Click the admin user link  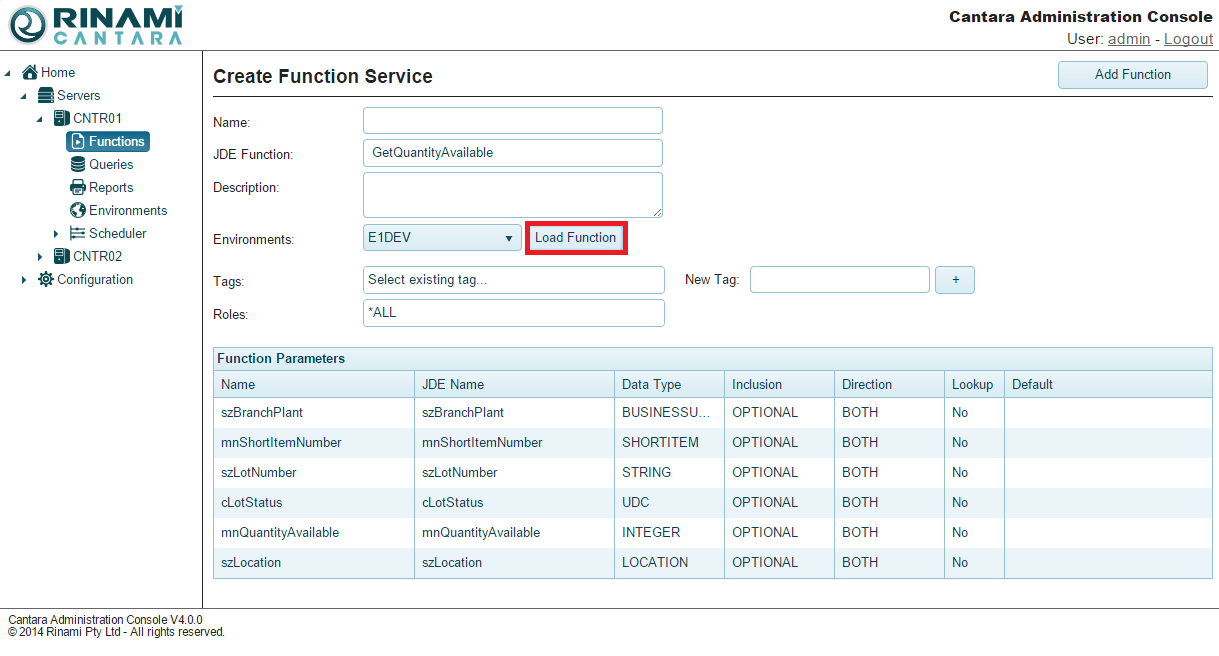click(x=1128, y=39)
